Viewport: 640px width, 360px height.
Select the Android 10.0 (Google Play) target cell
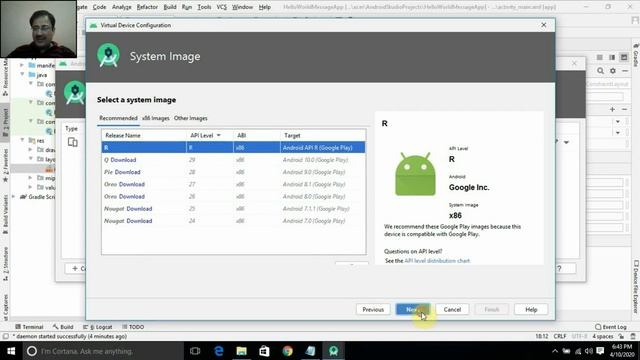pos(315,160)
